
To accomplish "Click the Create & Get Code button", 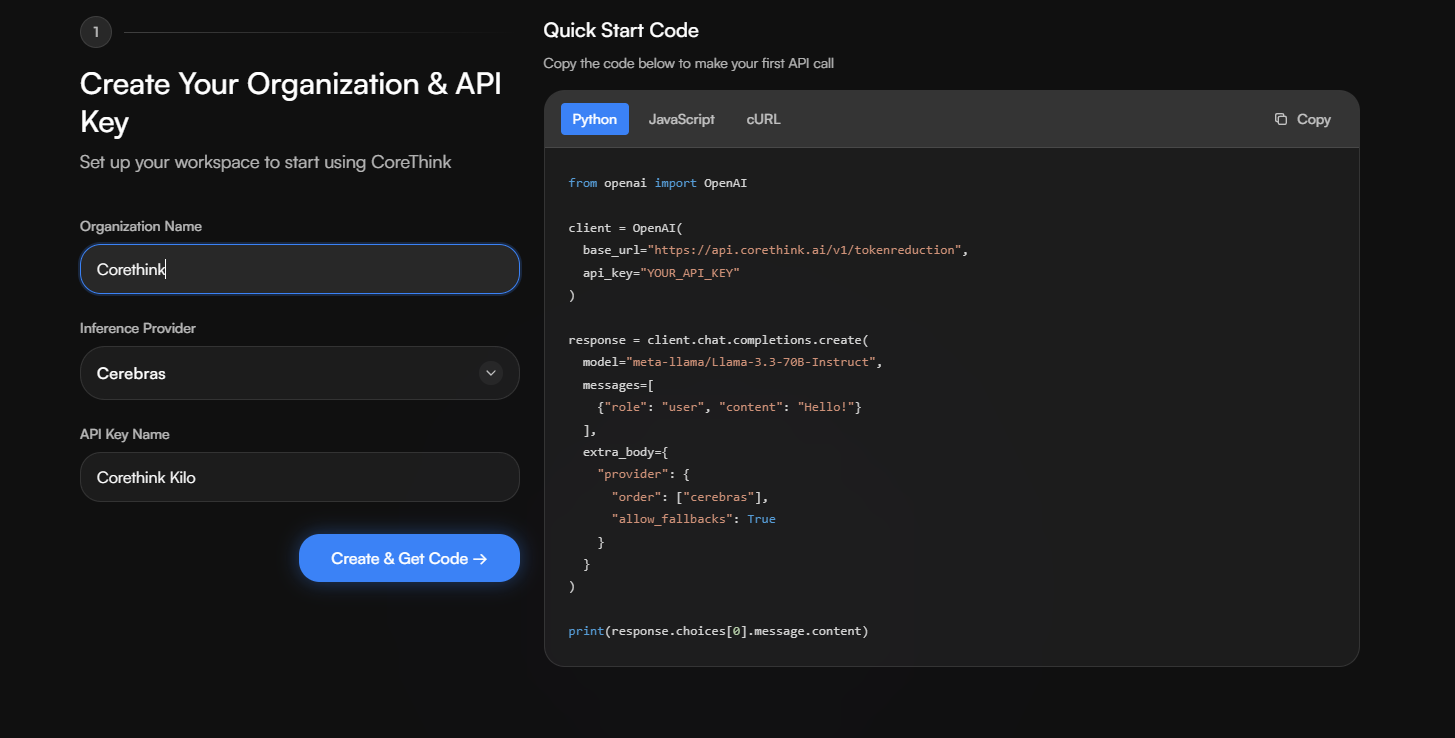I will pos(409,558).
